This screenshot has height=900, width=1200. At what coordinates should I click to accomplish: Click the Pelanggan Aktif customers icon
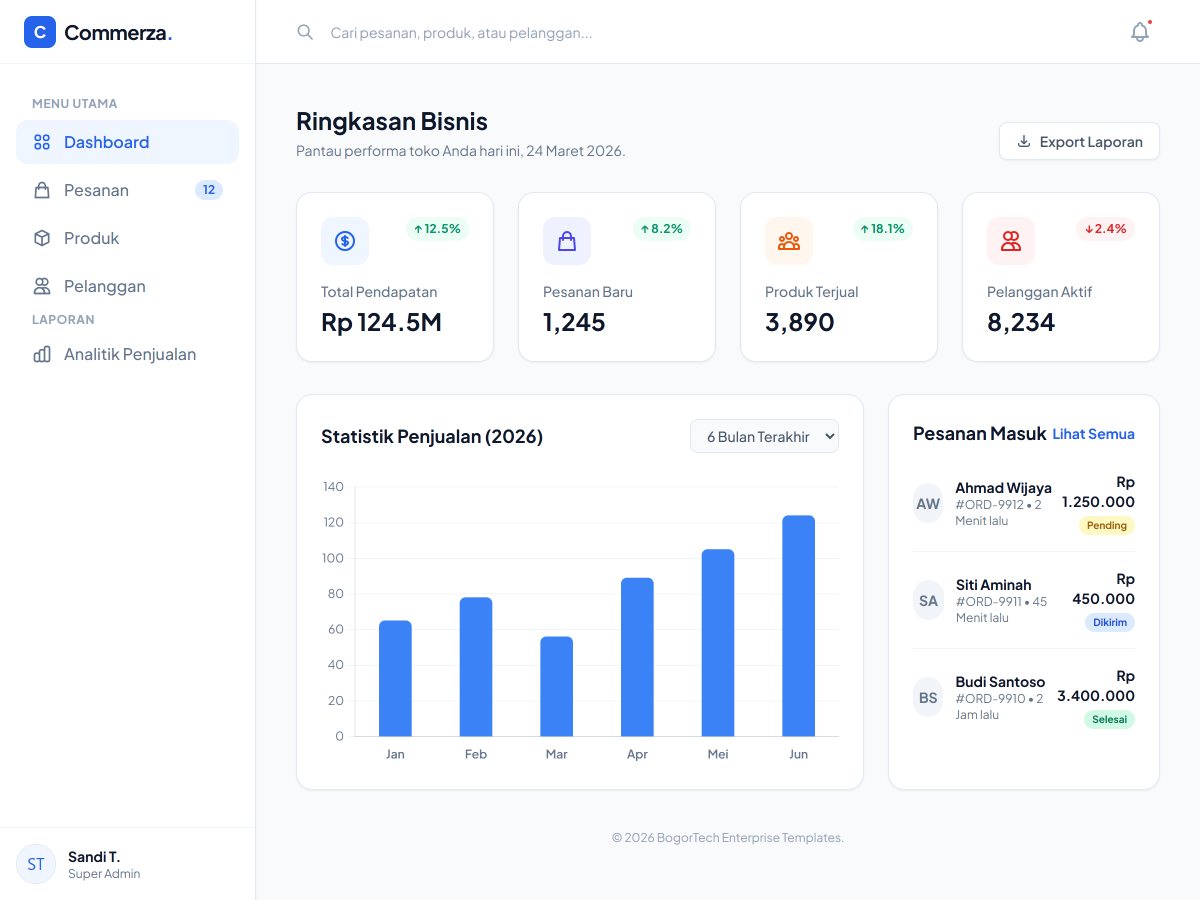coord(1010,241)
